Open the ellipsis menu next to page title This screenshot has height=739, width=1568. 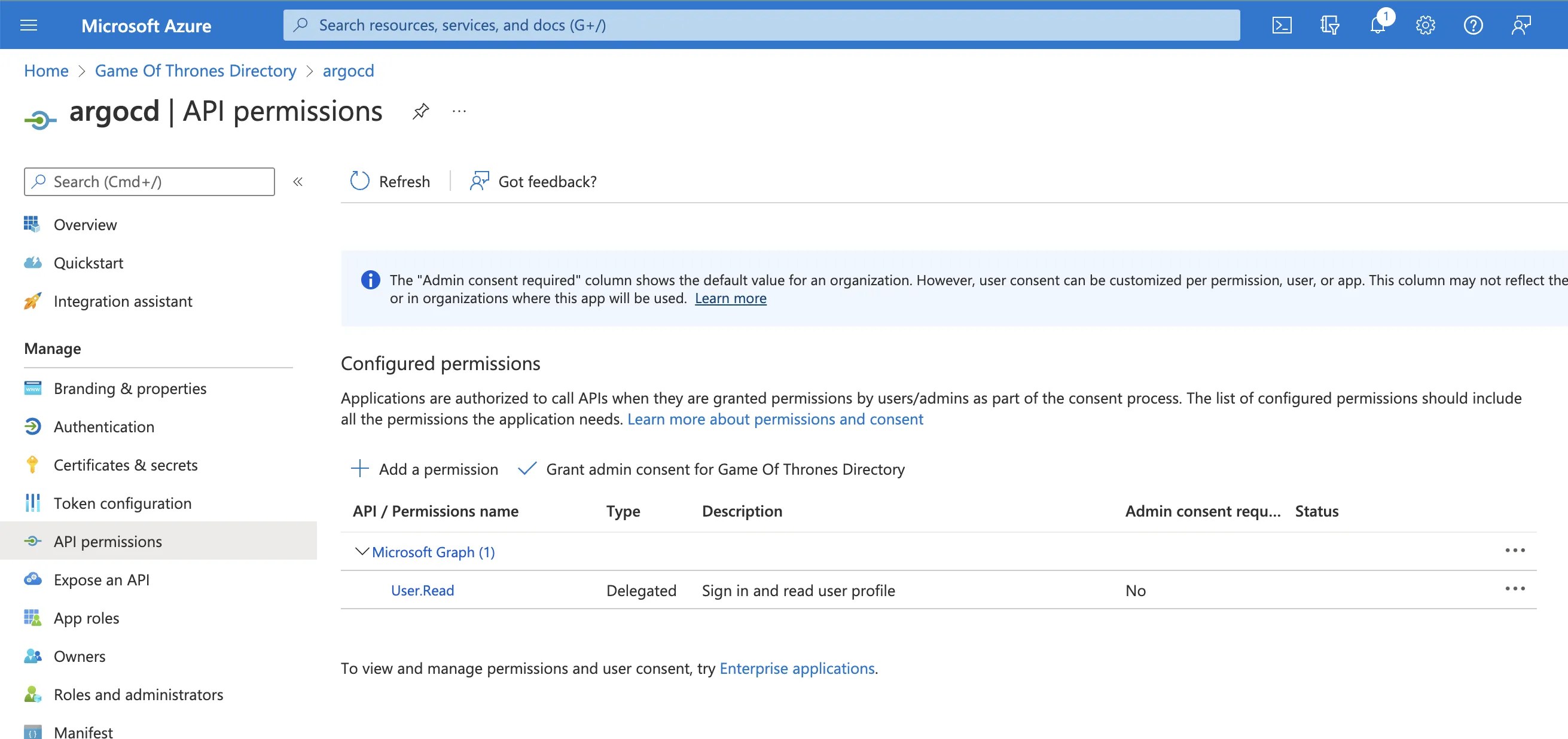tap(459, 111)
